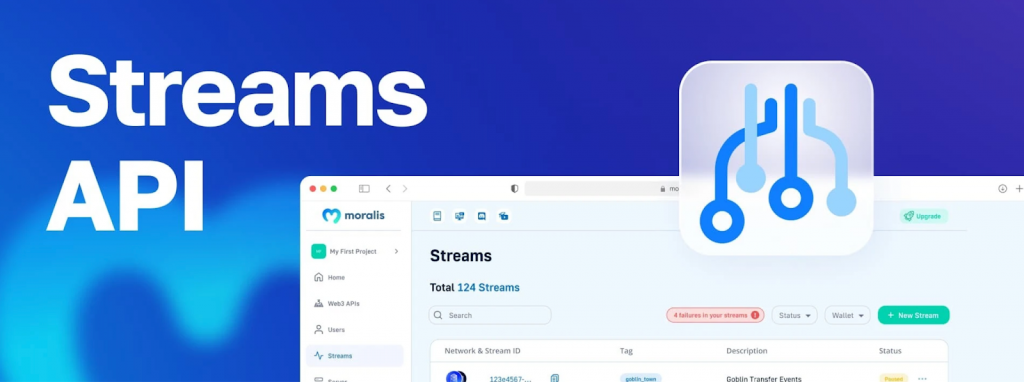Open a new browser tab with the plus icon

tap(1019, 189)
